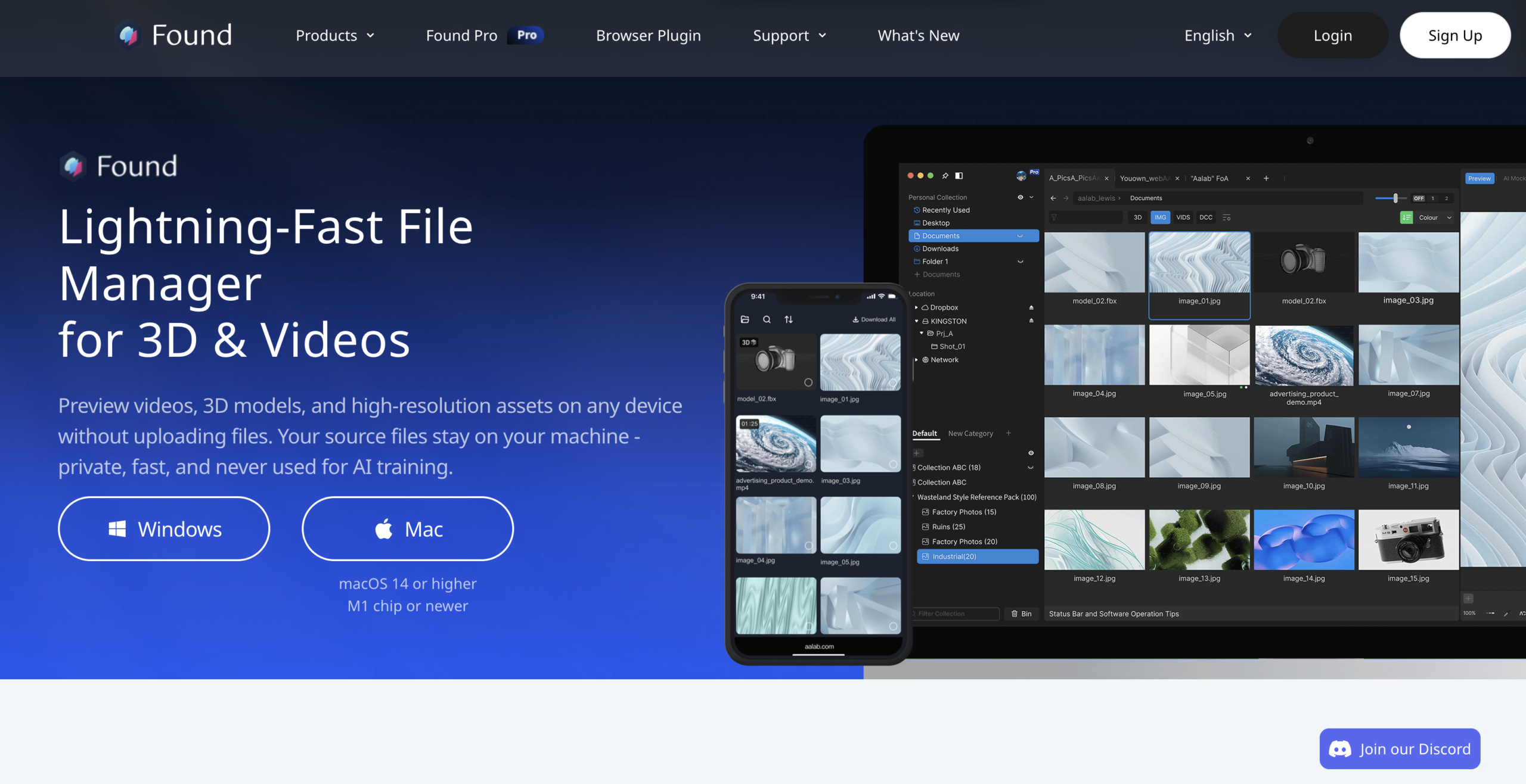The width and height of the screenshot is (1526, 784).
Task: Toggle the sidebar layout icon beside the pin
Action: point(959,176)
